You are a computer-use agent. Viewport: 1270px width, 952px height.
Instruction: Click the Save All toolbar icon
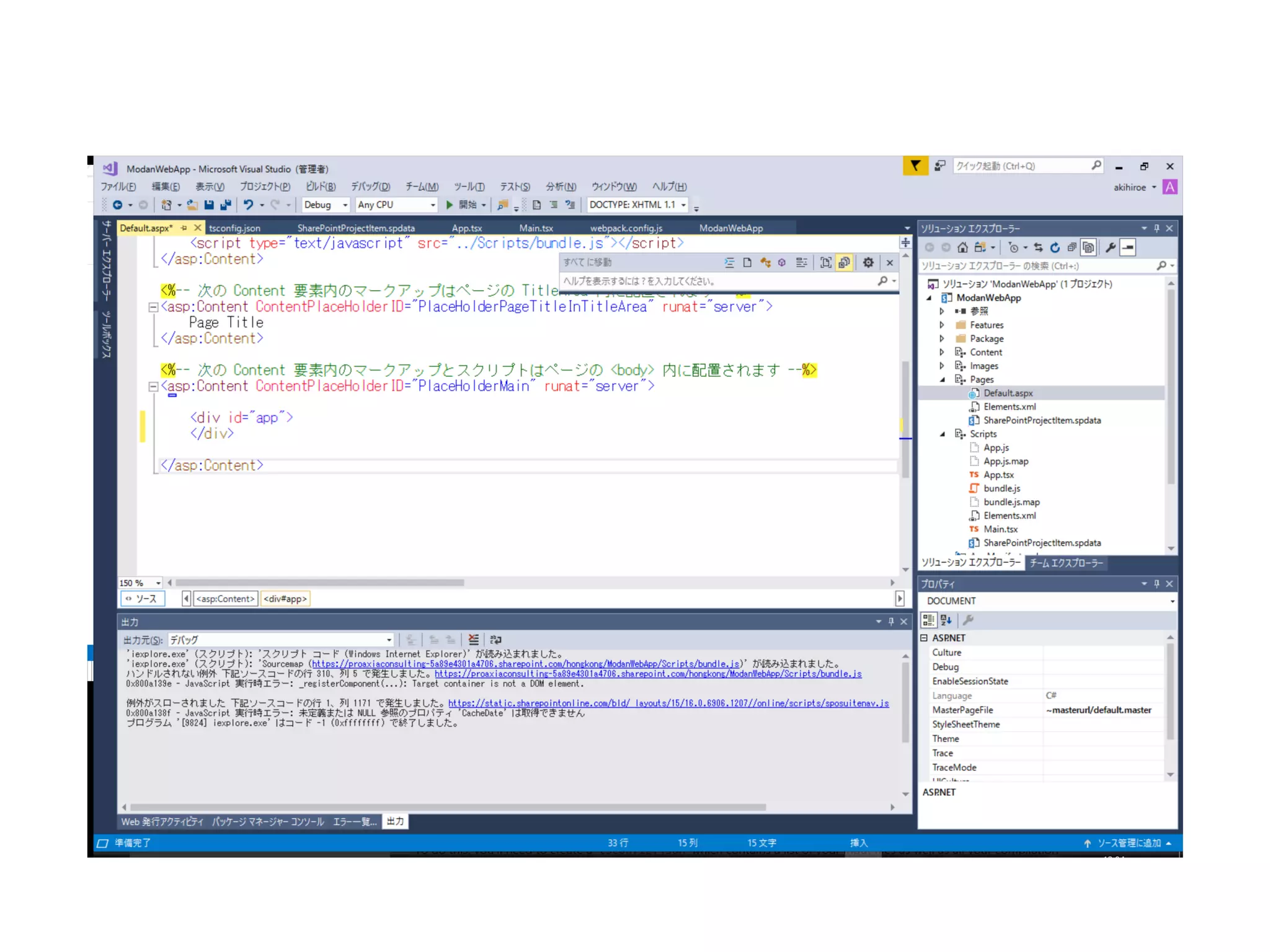click(x=226, y=205)
